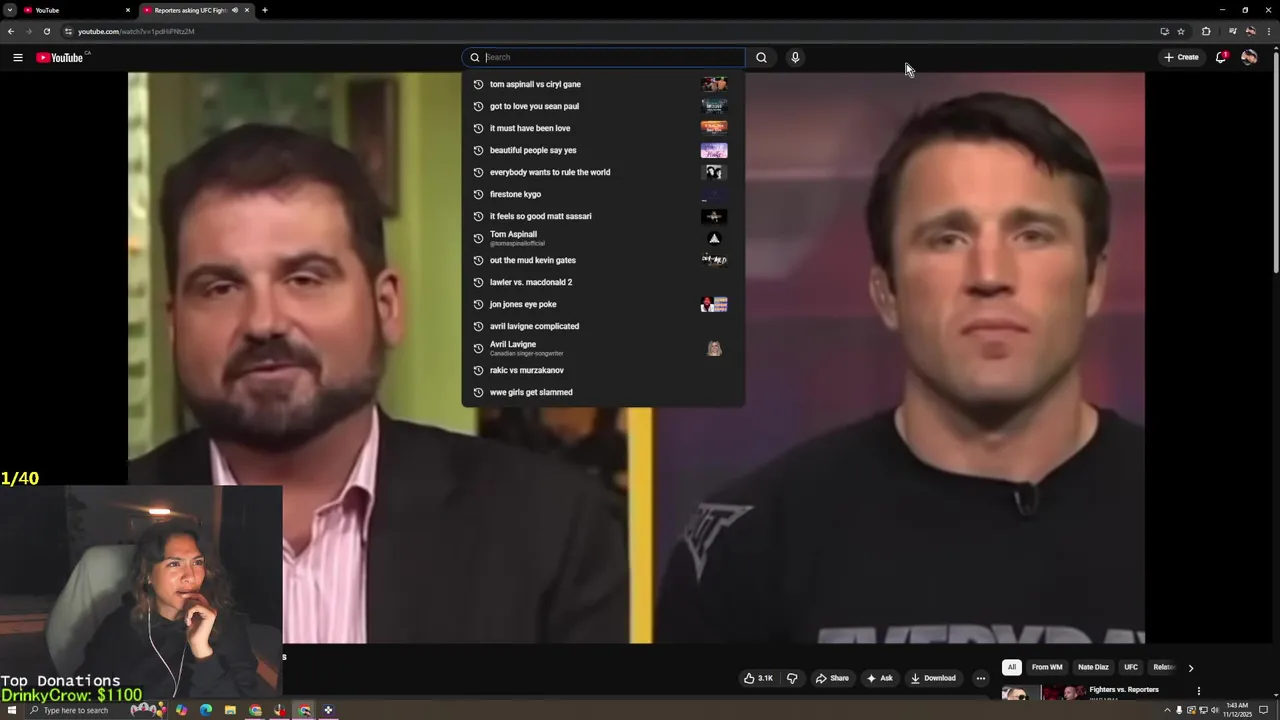Open the Windows Action Center notifications

tap(1264, 710)
